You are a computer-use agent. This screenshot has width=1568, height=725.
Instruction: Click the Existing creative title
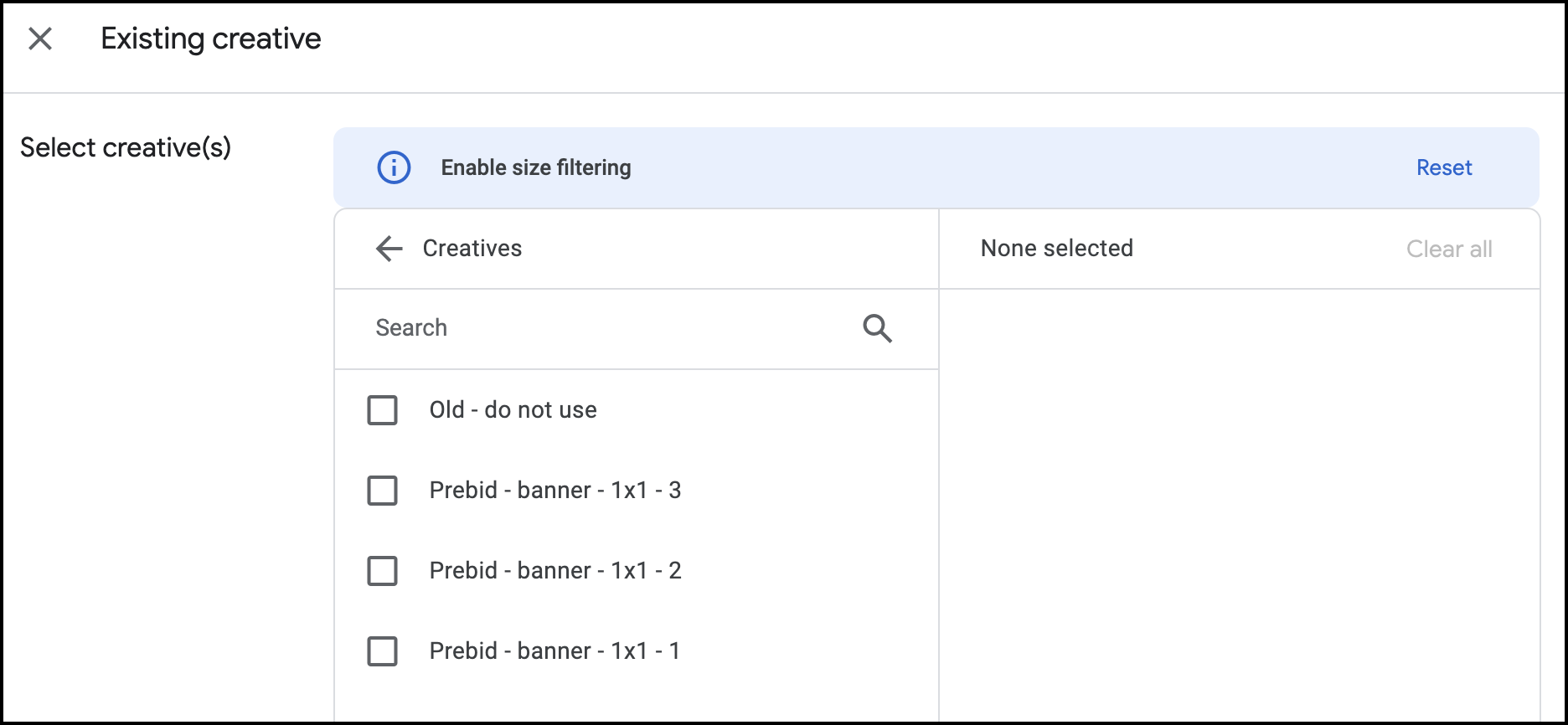click(x=211, y=38)
